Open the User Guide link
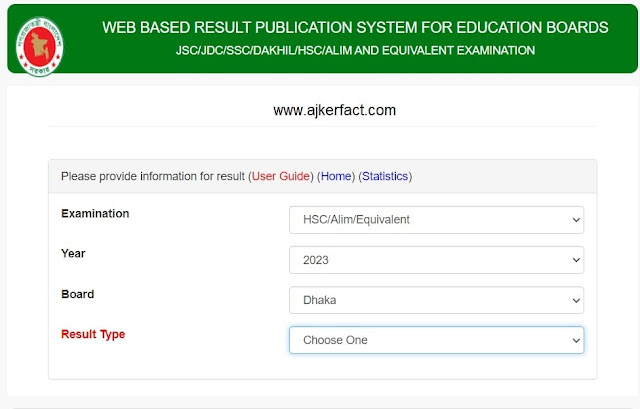640x409 pixels. click(x=281, y=176)
